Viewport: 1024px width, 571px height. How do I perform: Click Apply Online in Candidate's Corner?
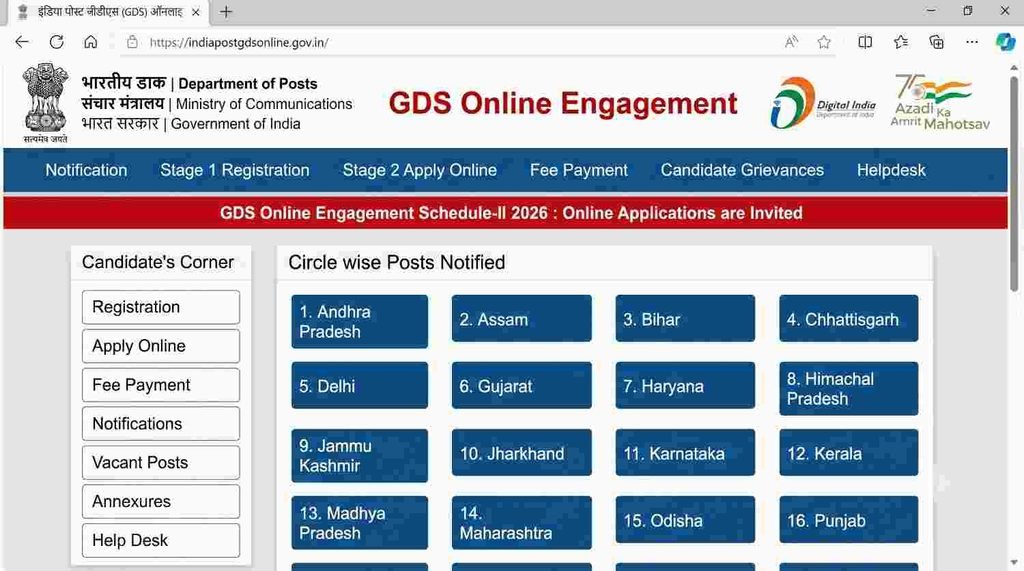point(161,346)
